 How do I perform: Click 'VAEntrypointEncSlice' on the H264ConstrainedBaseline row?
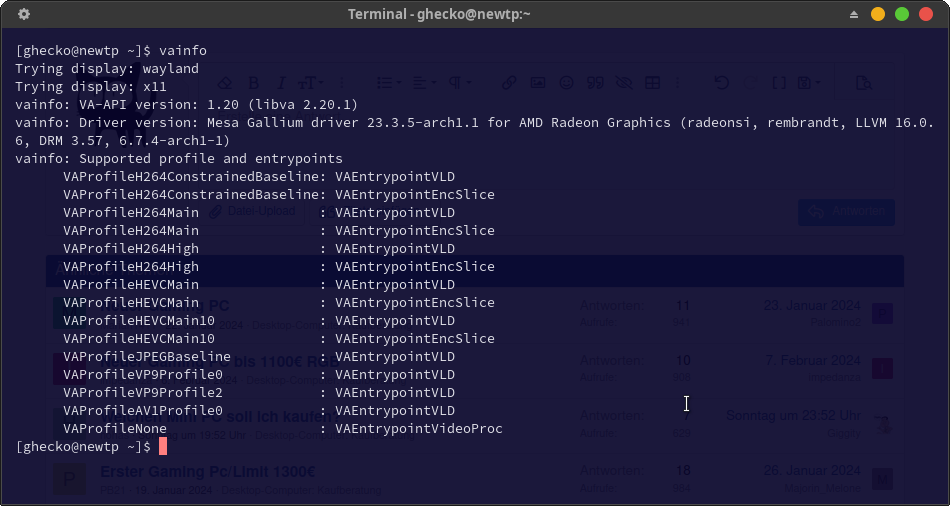click(415, 195)
